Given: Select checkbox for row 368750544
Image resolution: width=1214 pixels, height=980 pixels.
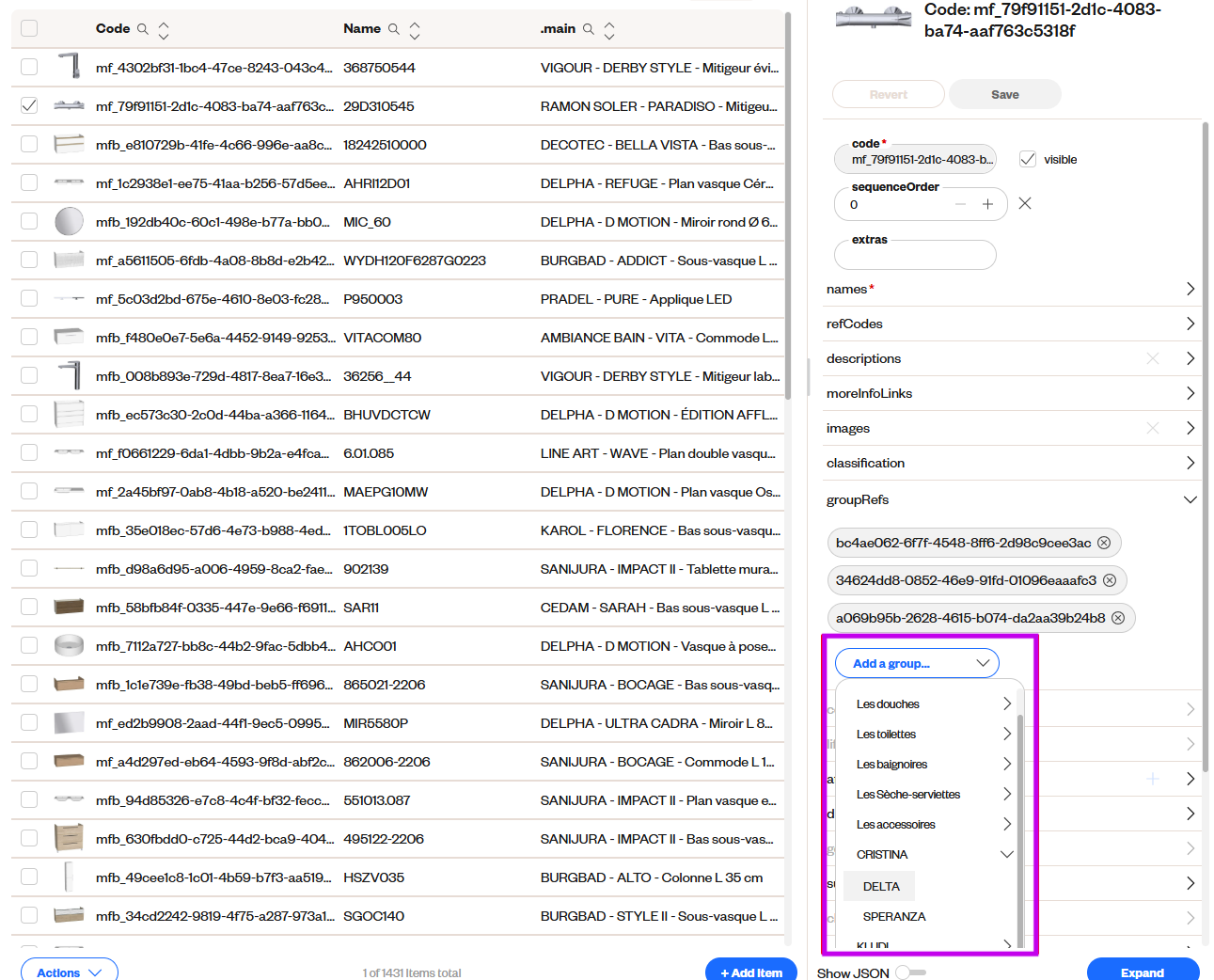Looking at the screenshot, I should 29,67.
